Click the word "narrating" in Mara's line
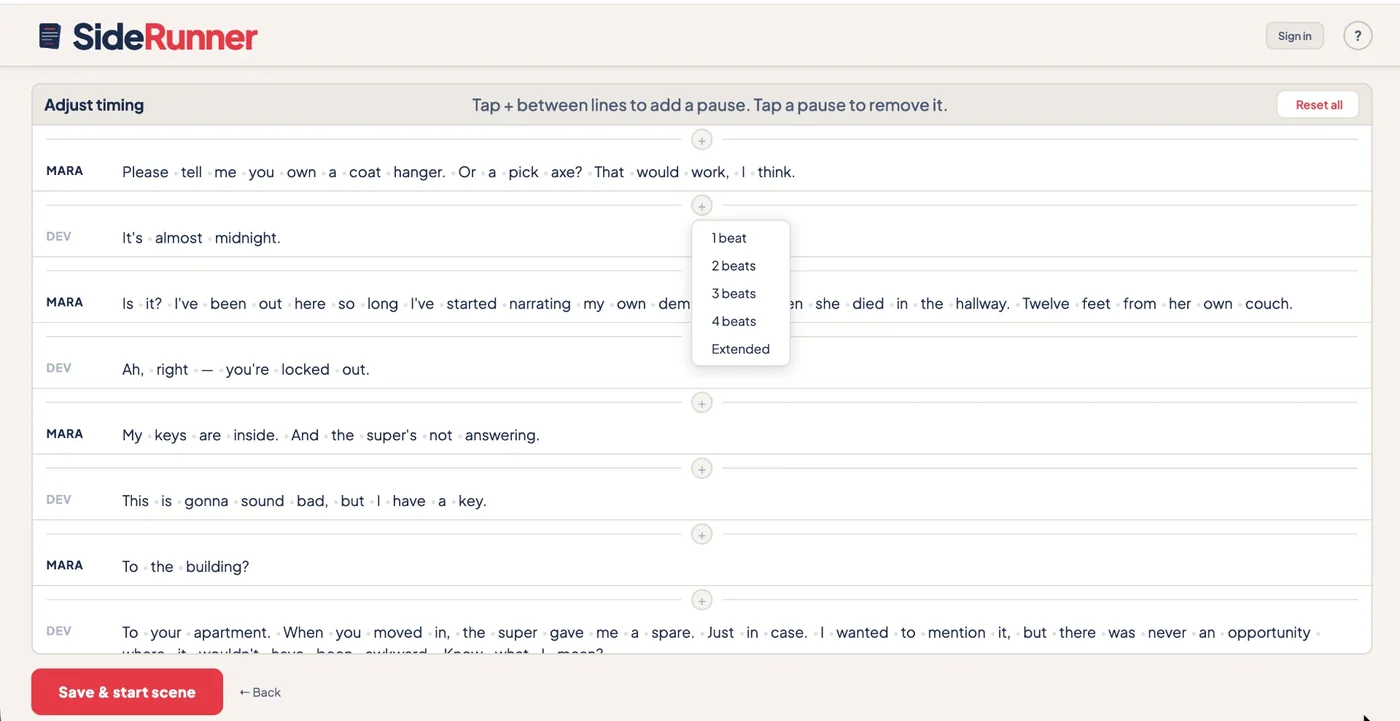The height and width of the screenshot is (721, 1400). click(x=540, y=304)
